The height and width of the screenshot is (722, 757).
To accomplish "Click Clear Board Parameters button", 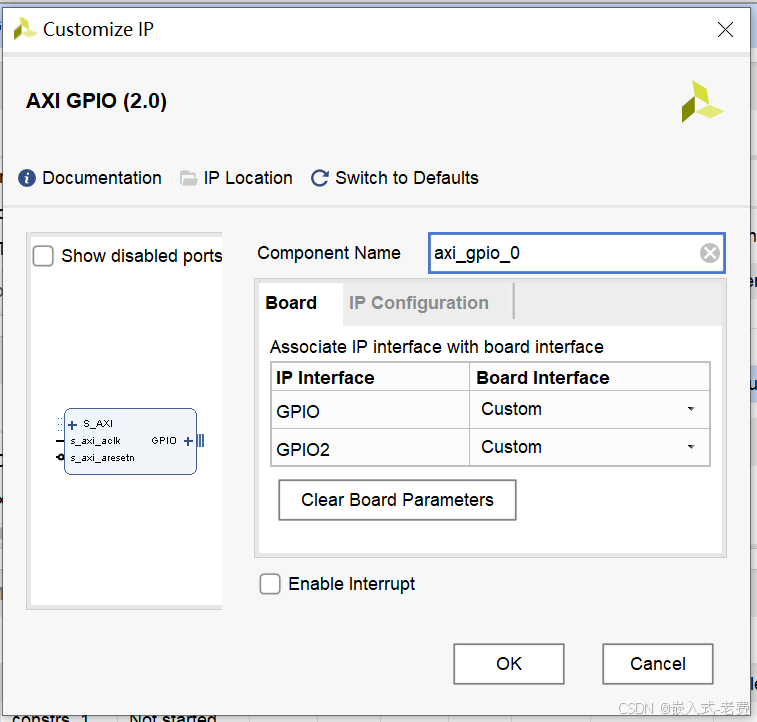I will point(397,500).
